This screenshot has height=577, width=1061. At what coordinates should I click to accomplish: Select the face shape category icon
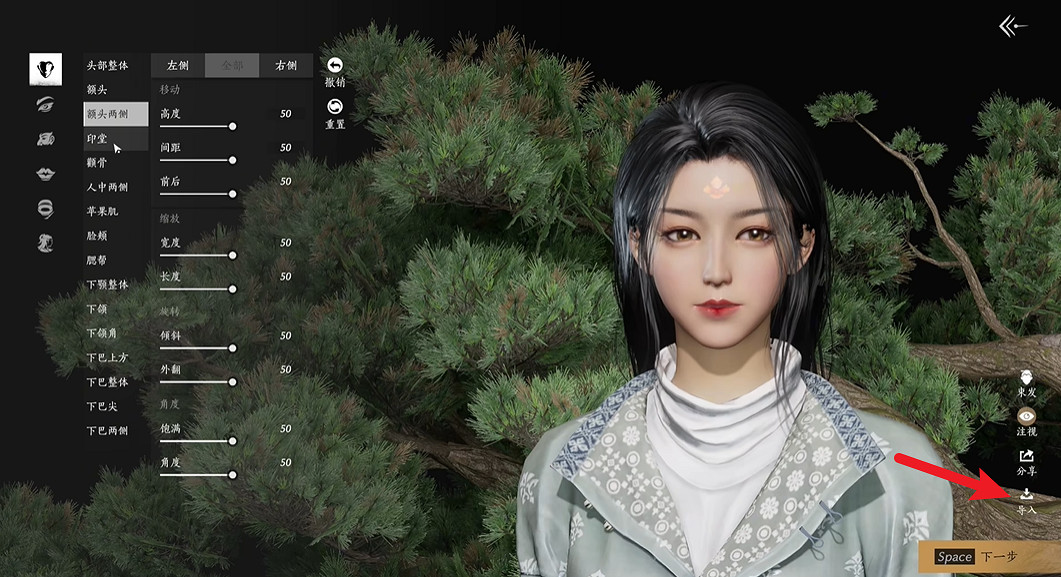45,69
